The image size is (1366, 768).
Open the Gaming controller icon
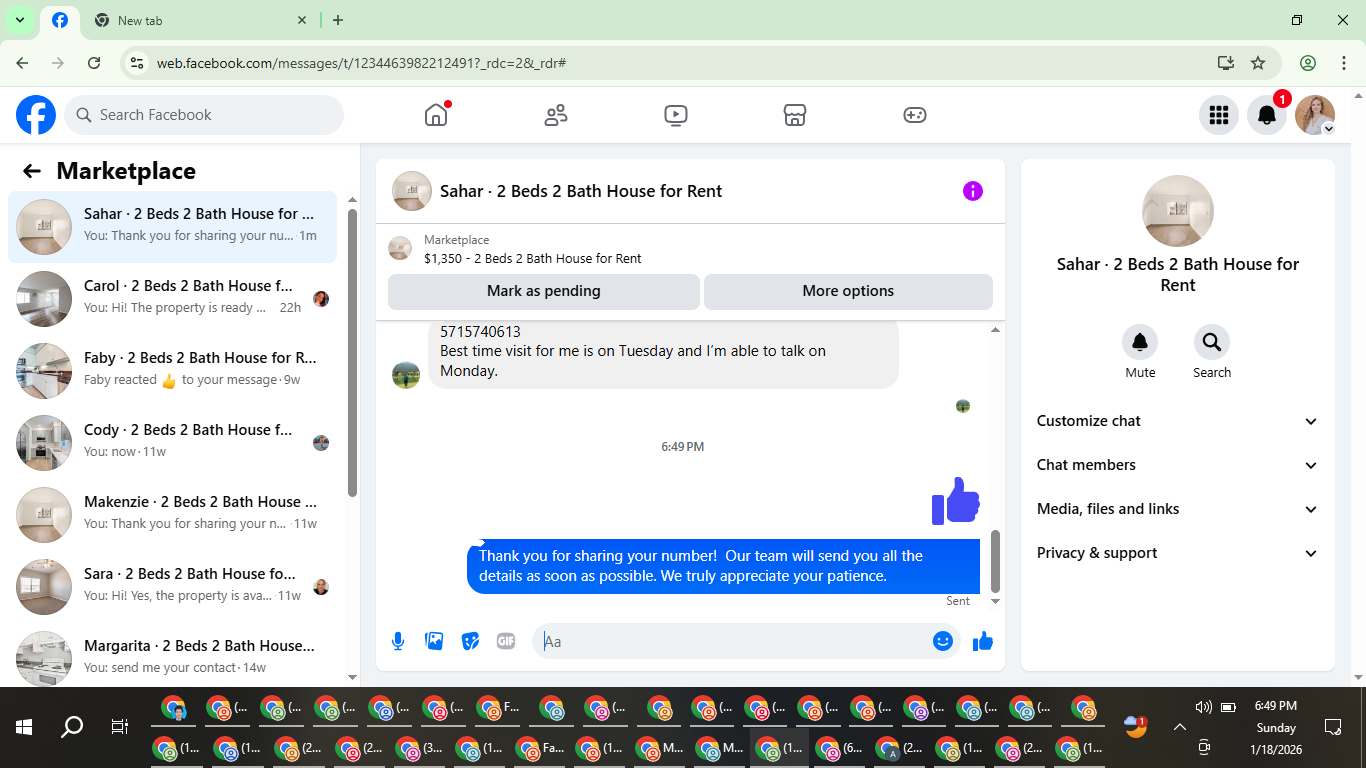(915, 115)
